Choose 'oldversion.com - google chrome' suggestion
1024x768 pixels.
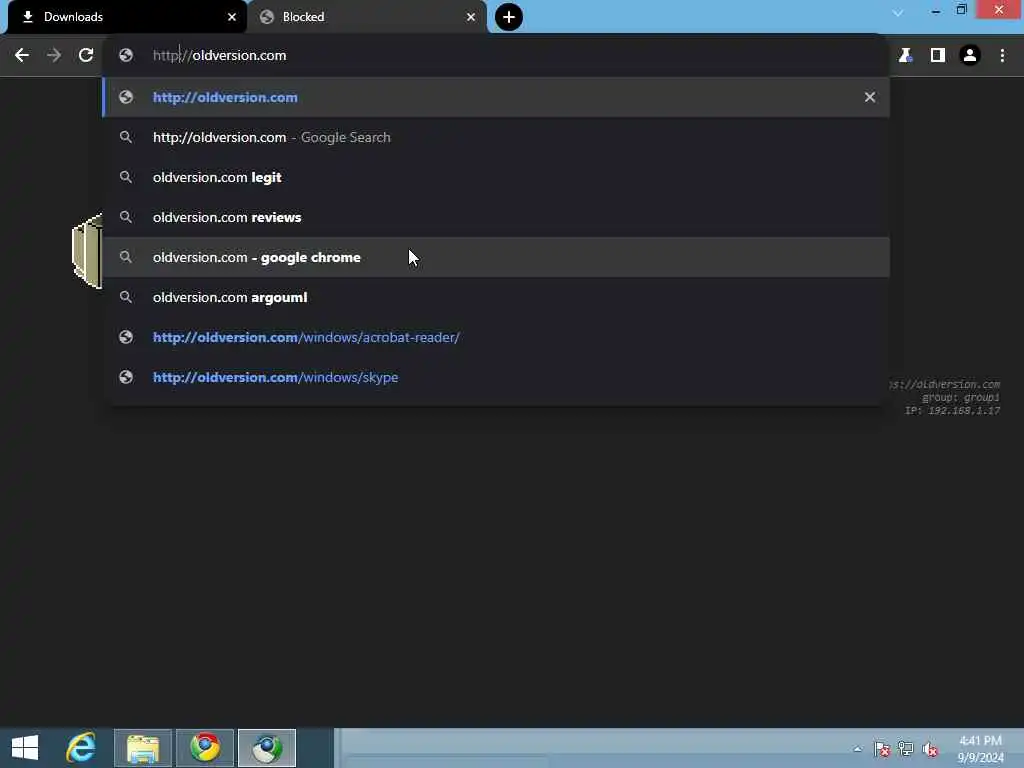click(496, 257)
